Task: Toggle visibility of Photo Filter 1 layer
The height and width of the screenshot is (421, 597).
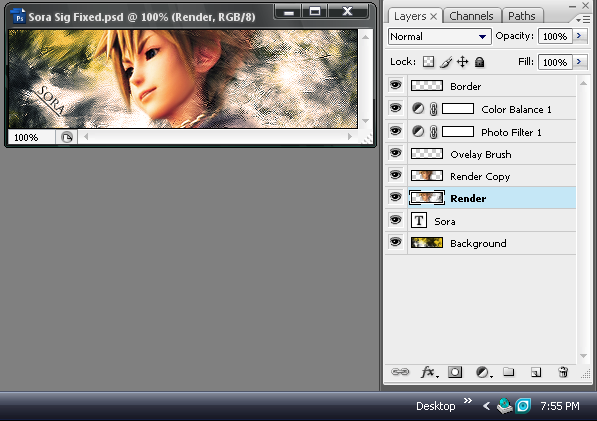Action: pyautogui.click(x=396, y=131)
